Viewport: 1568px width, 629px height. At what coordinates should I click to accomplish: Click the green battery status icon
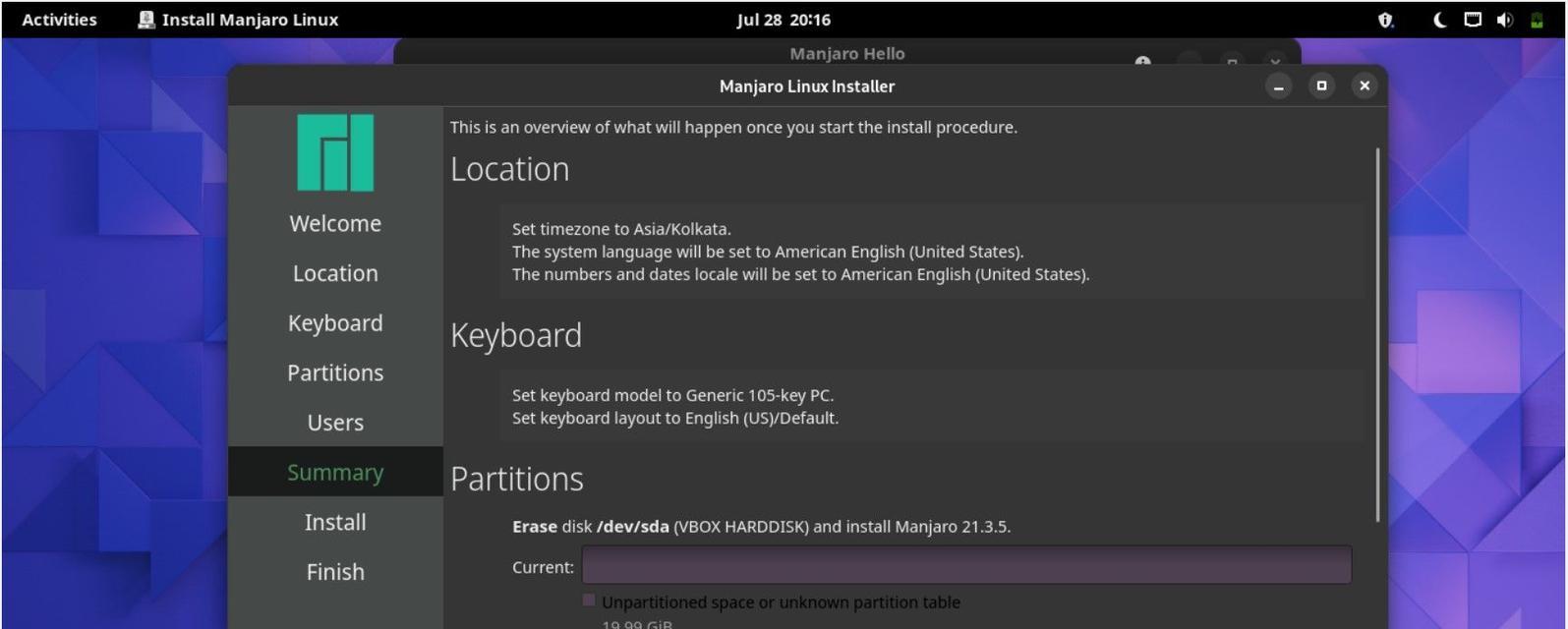pos(1537,20)
